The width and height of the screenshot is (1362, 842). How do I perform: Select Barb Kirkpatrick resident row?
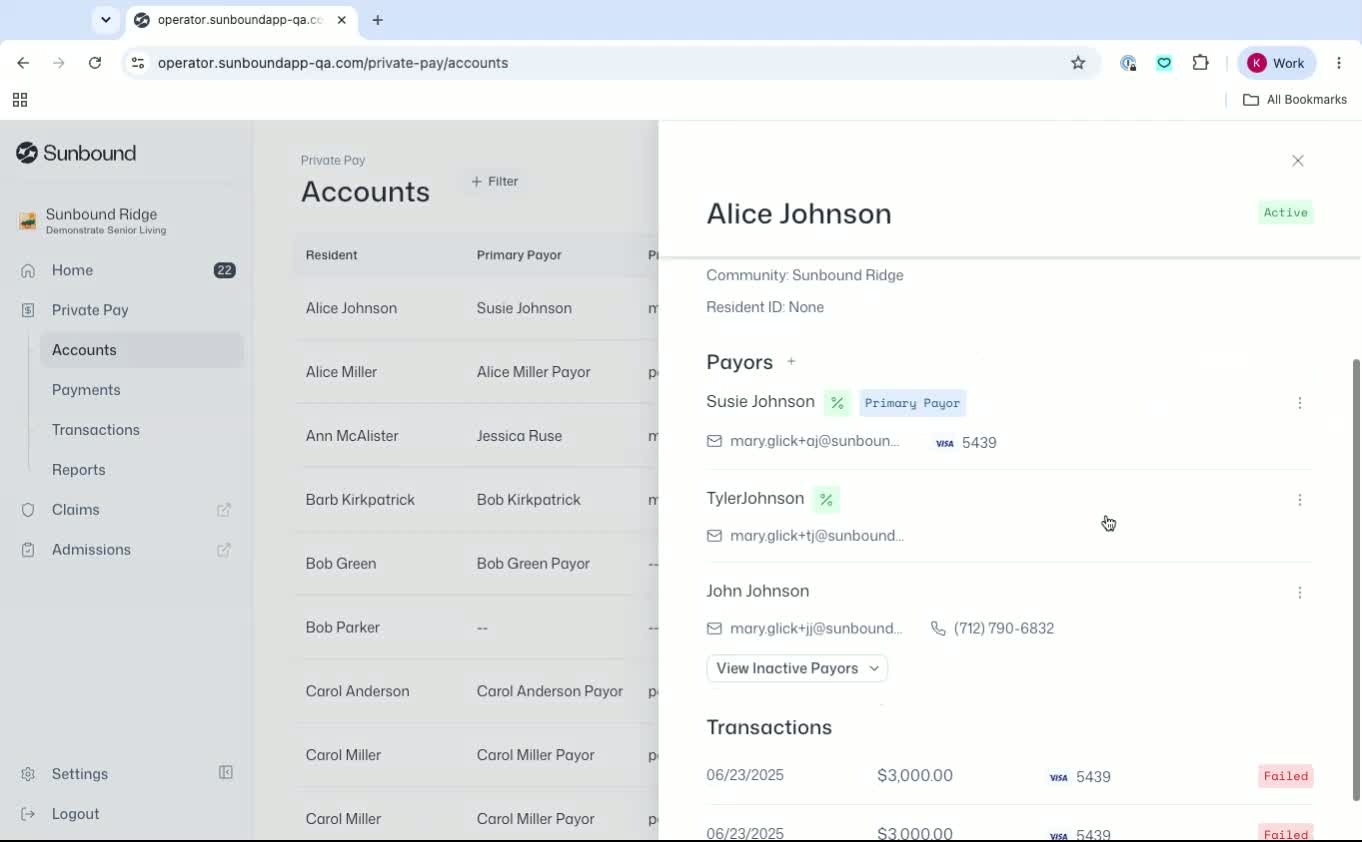point(476,500)
